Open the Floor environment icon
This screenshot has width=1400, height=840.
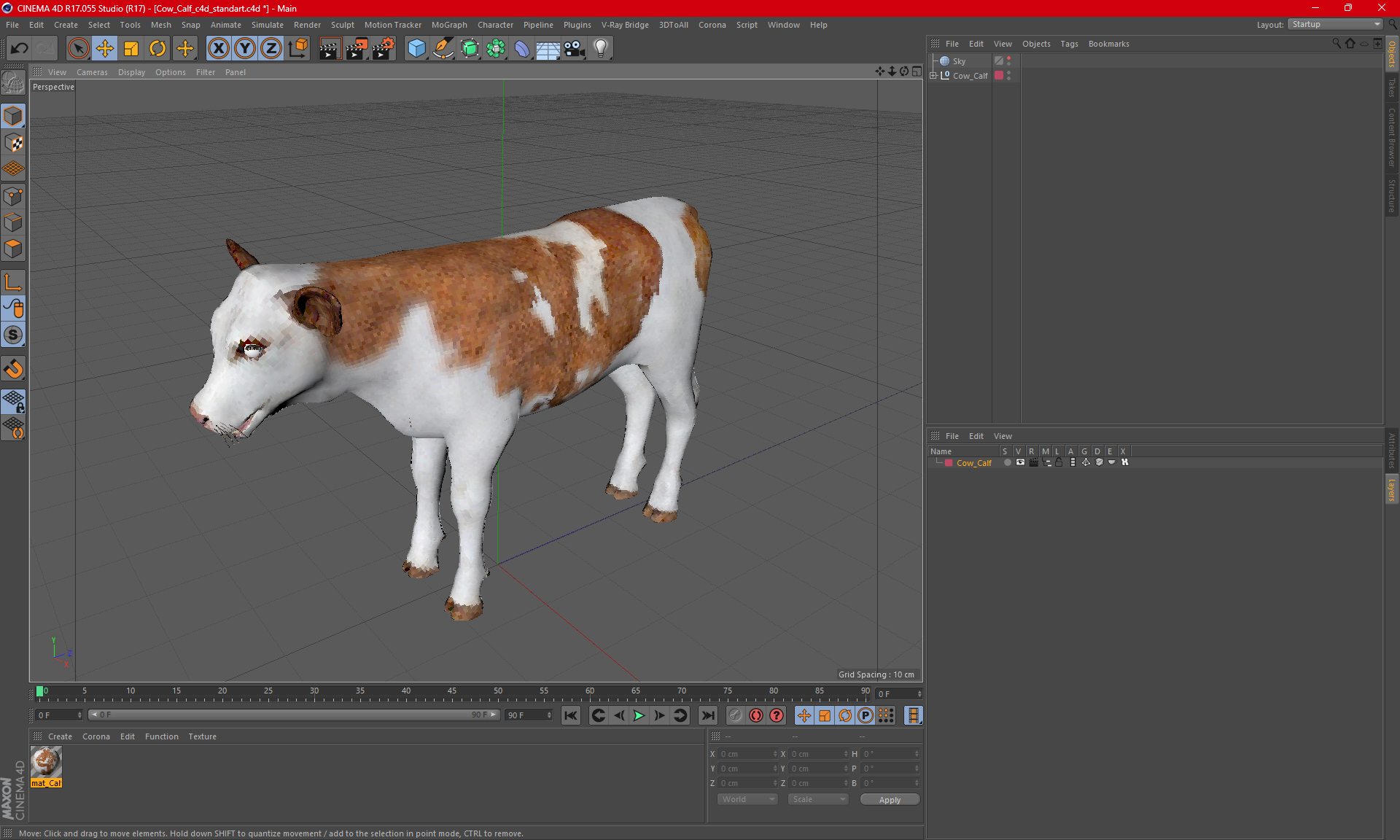point(548,49)
